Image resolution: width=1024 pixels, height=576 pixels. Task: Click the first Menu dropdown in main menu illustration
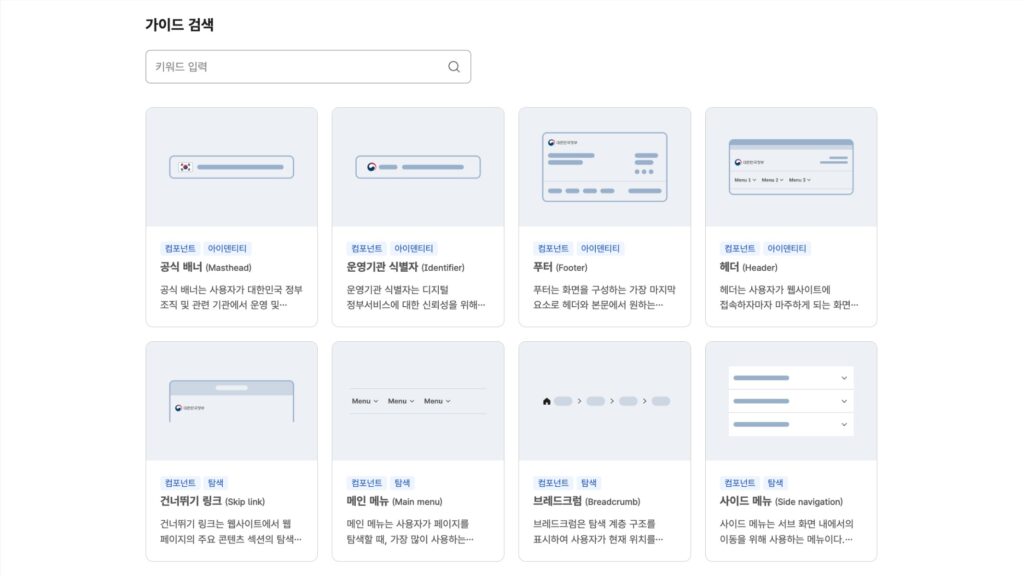tap(365, 401)
